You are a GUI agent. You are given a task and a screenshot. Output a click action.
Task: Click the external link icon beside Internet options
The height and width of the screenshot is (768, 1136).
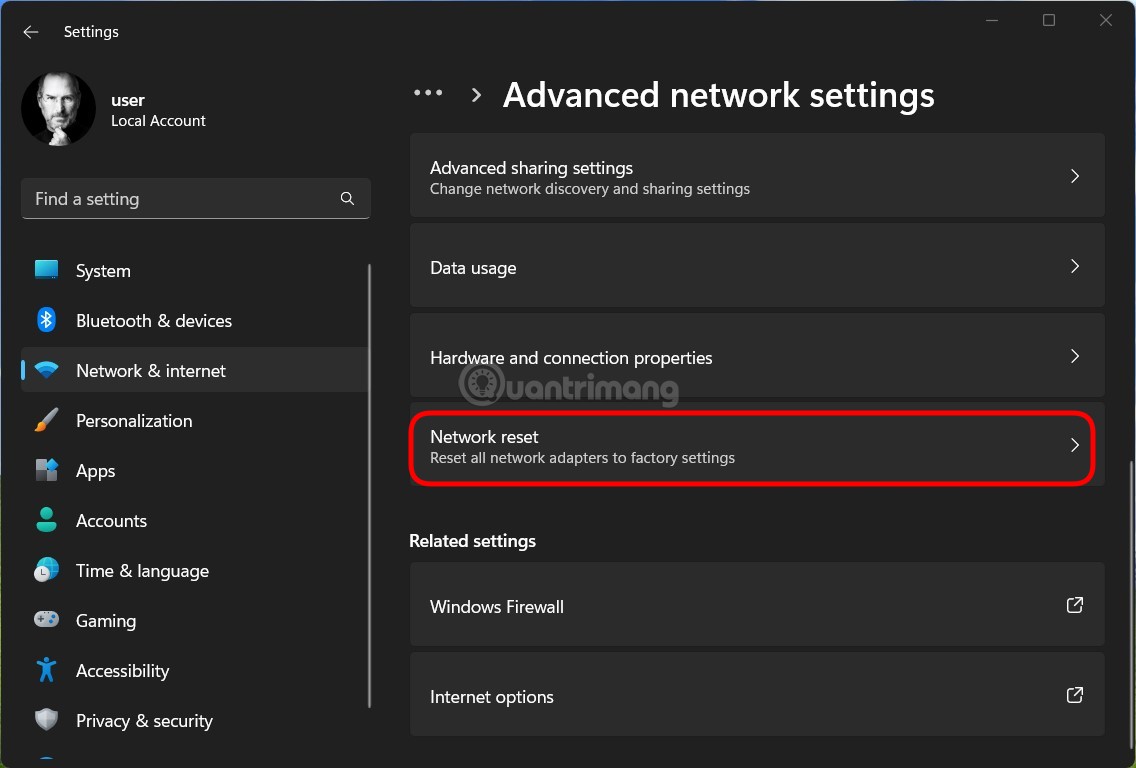1074,694
